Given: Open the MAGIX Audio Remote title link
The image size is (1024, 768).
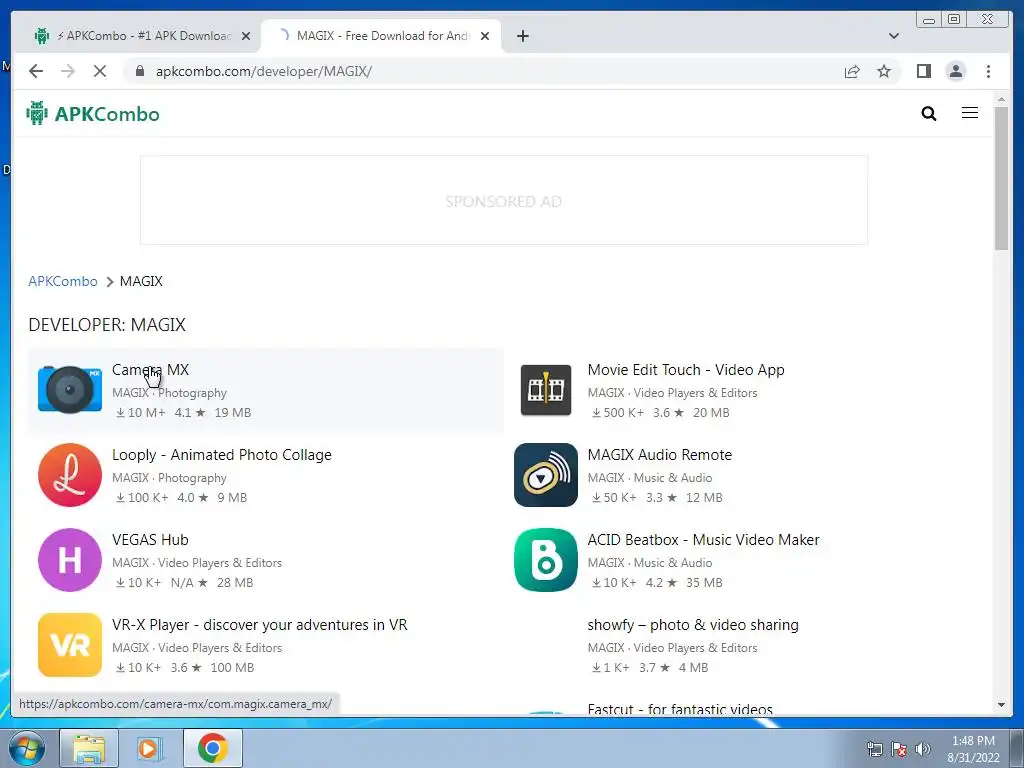Looking at the screenshot, I should pyautogui.click(x=660, y=455).
